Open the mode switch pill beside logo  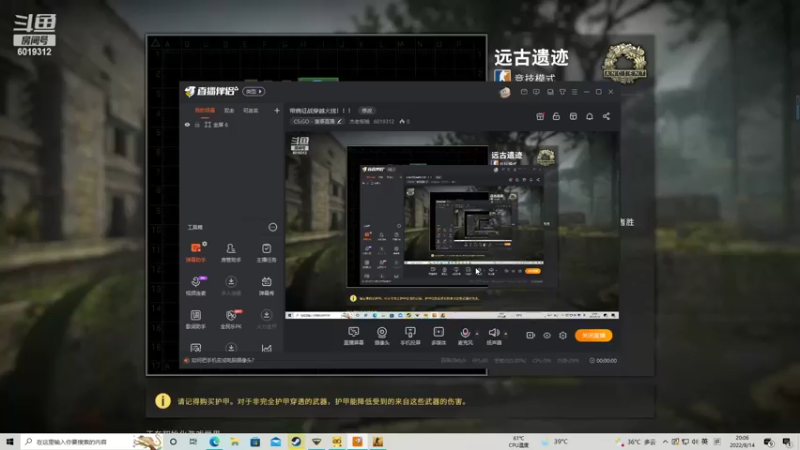pos(254,91)
